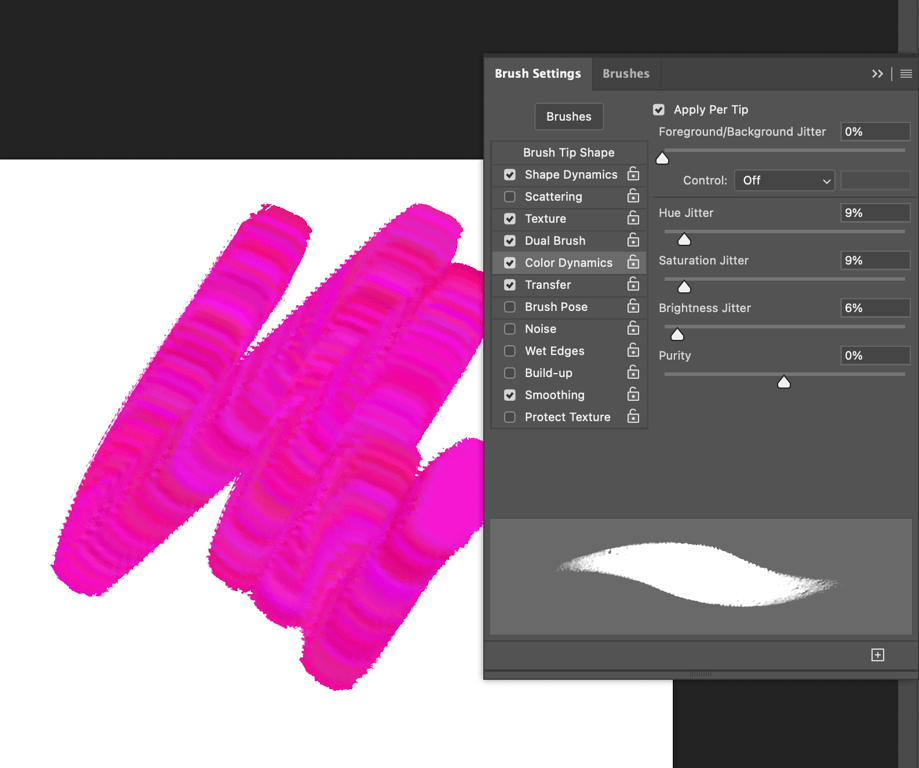The image size is (919, 768).
Task: Click the Brightness Jitter 6% field
Action: pos(875,308)
